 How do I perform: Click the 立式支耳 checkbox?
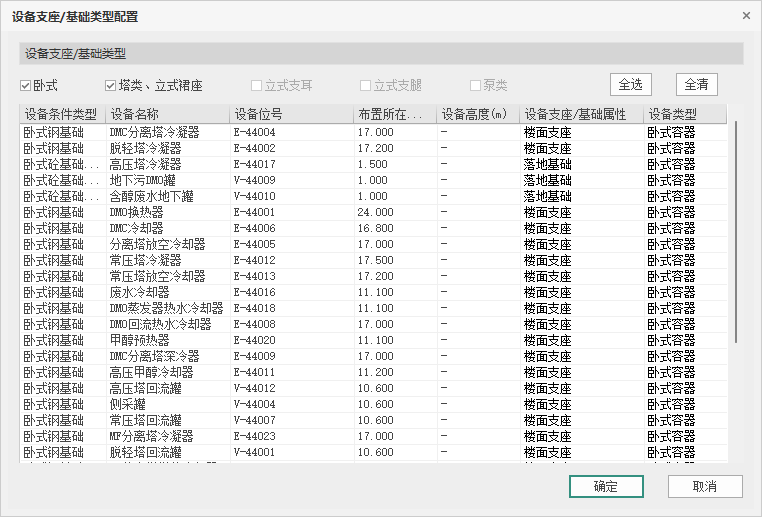coord(257,86)
